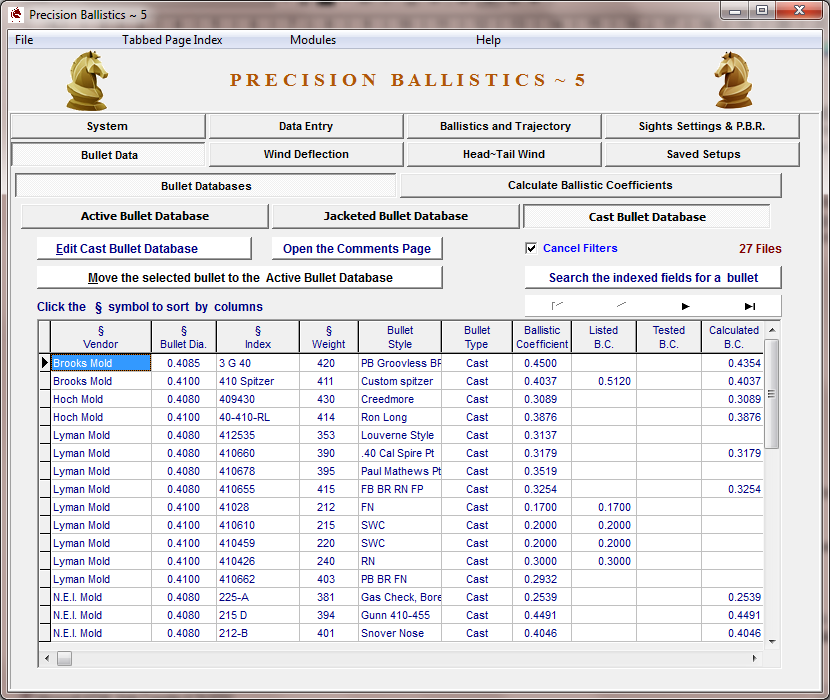The width and height of the screenshot is (830, 700).
Task: Select the highlighted 'Brooks Mold' cell in first row
Action: pos(101,363)
